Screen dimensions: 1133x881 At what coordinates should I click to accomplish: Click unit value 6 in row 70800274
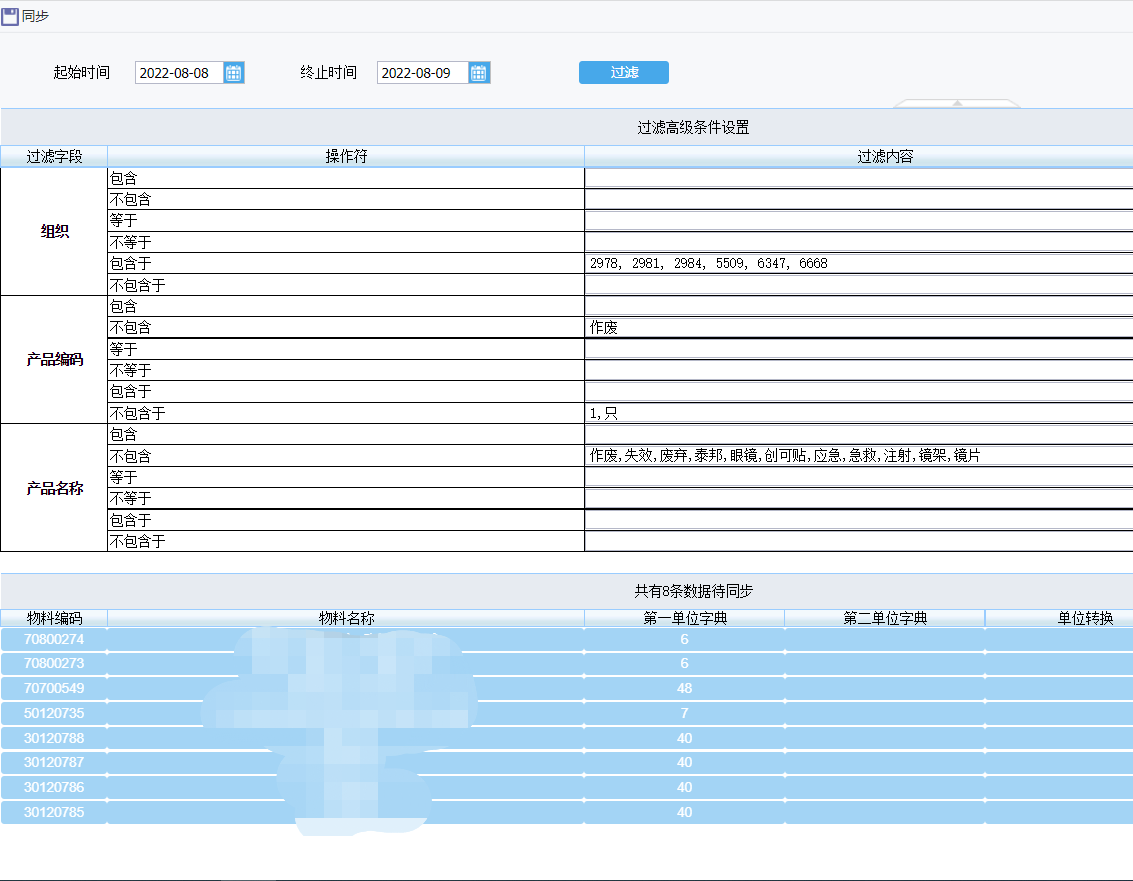684,639
